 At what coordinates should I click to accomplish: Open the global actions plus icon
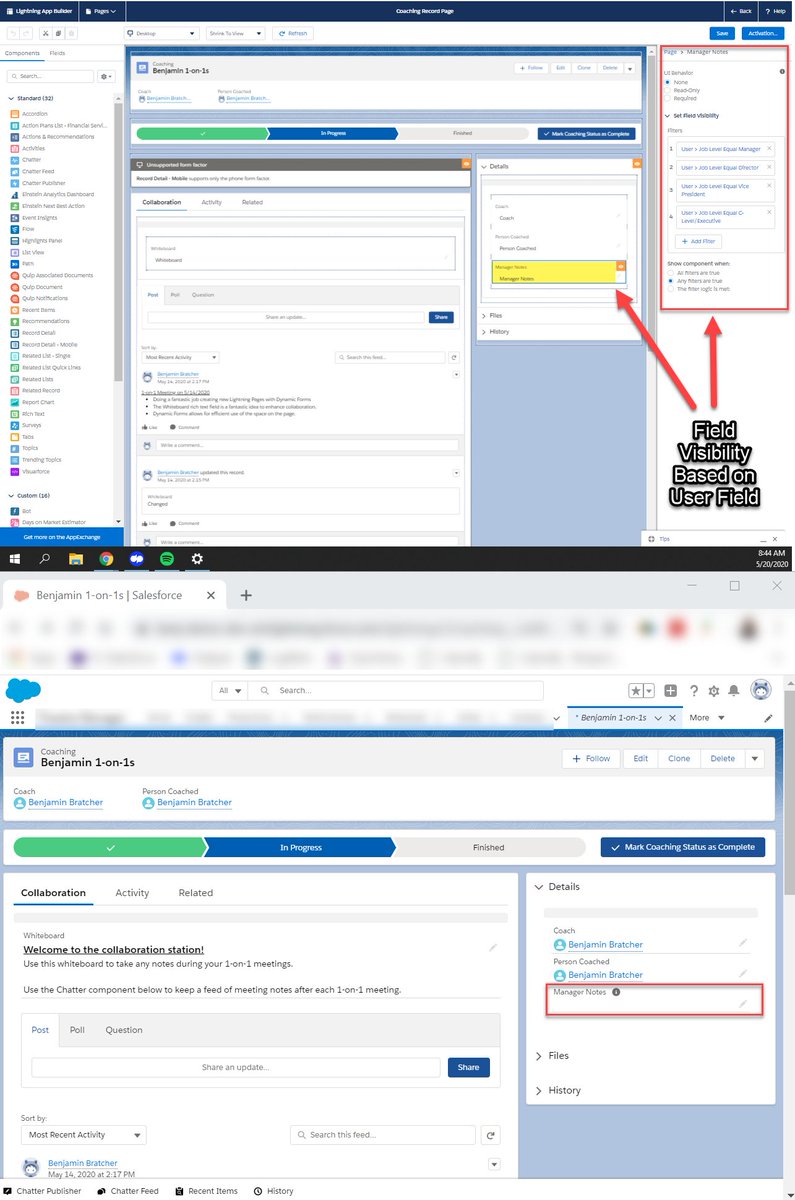(671, 691)
